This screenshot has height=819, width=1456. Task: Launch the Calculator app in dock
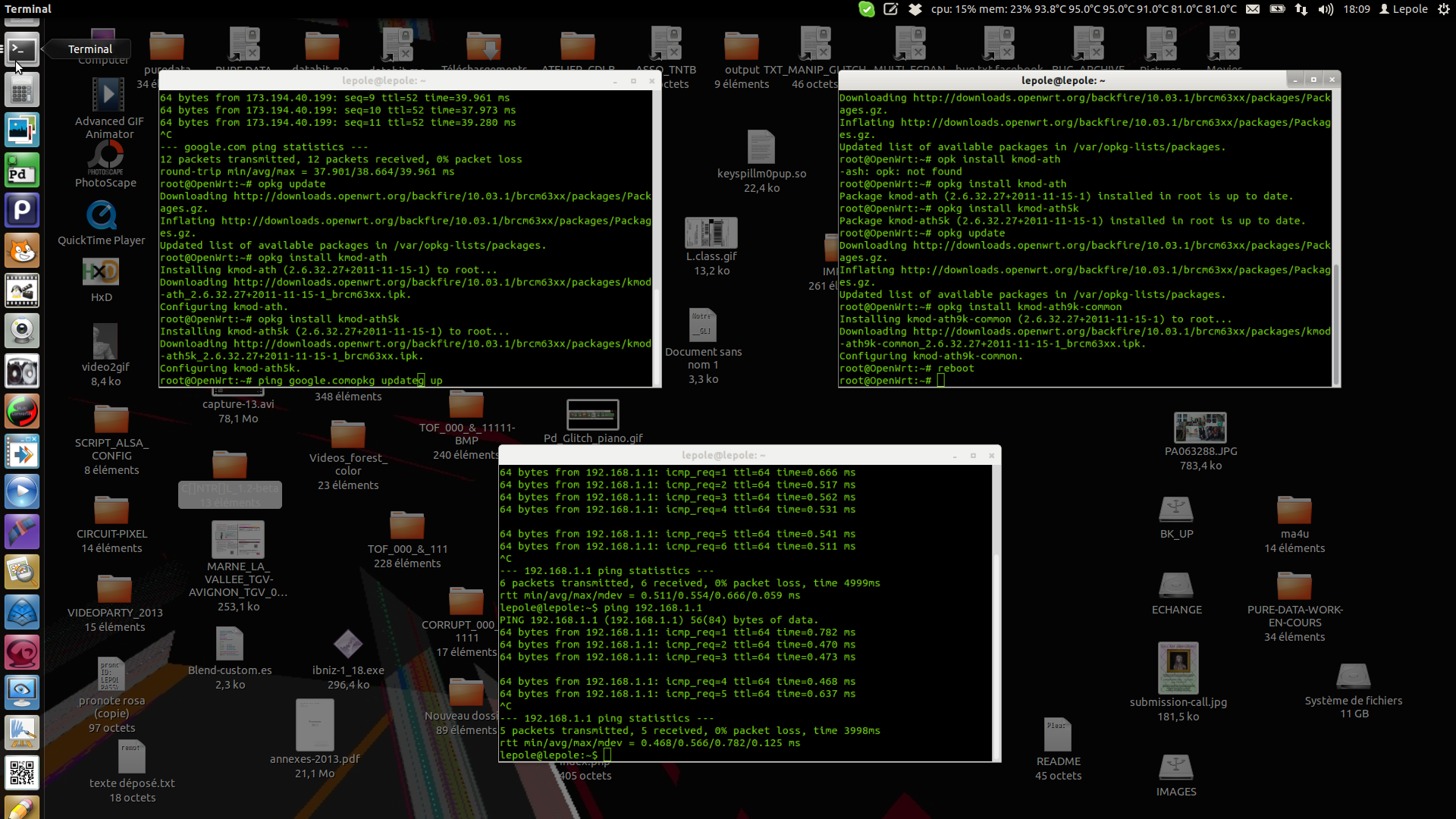[x=22, y=91]
